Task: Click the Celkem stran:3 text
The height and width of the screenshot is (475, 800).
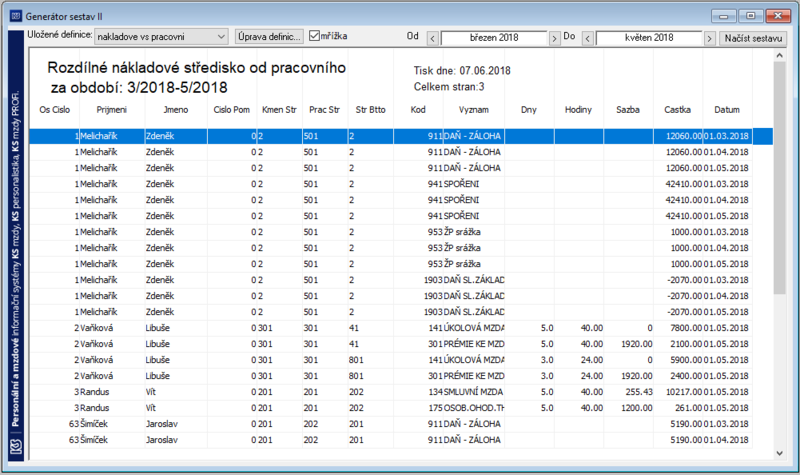Action: coord(449,87)
